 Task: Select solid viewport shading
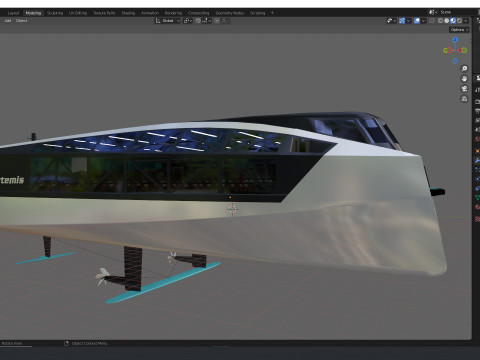pyautogui.click(x=447, y=21)
